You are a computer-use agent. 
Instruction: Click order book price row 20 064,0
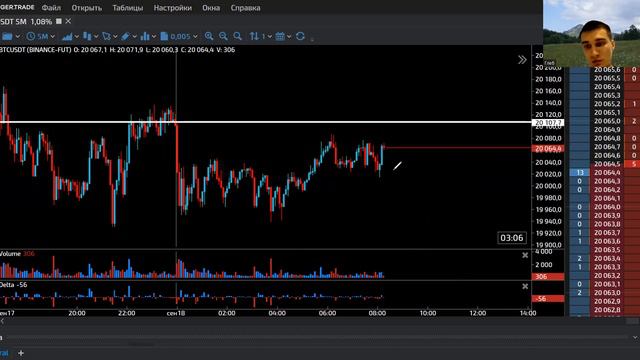coord(607,207)
